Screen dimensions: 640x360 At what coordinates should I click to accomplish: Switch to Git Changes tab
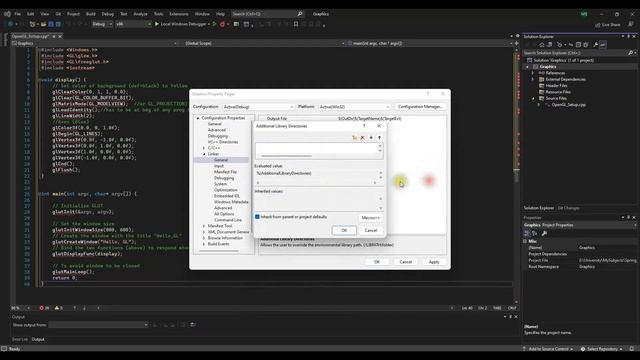coord(569,208)
